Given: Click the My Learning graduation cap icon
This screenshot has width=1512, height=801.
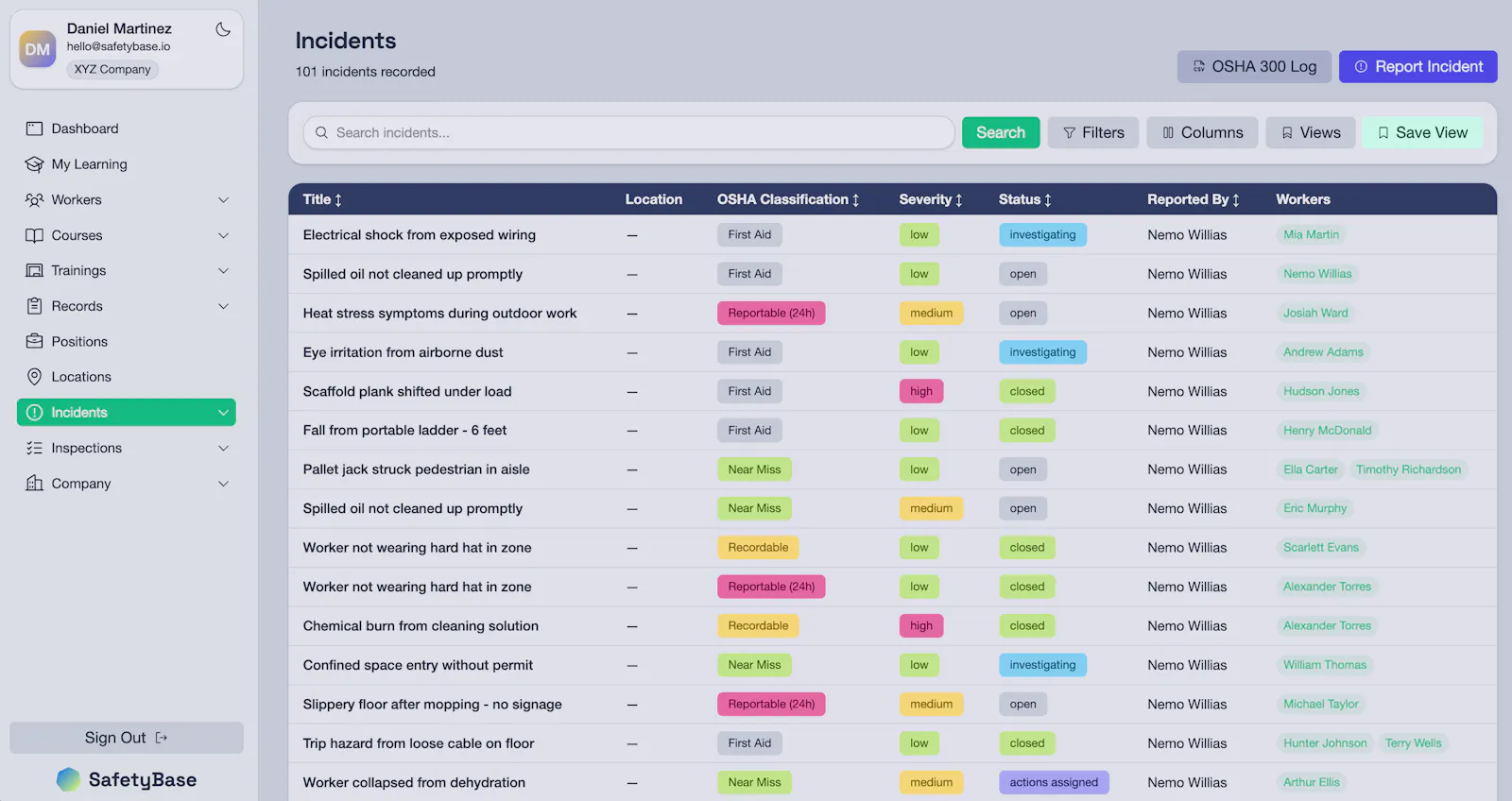Looking at the screenshot, I should point(35,164).
